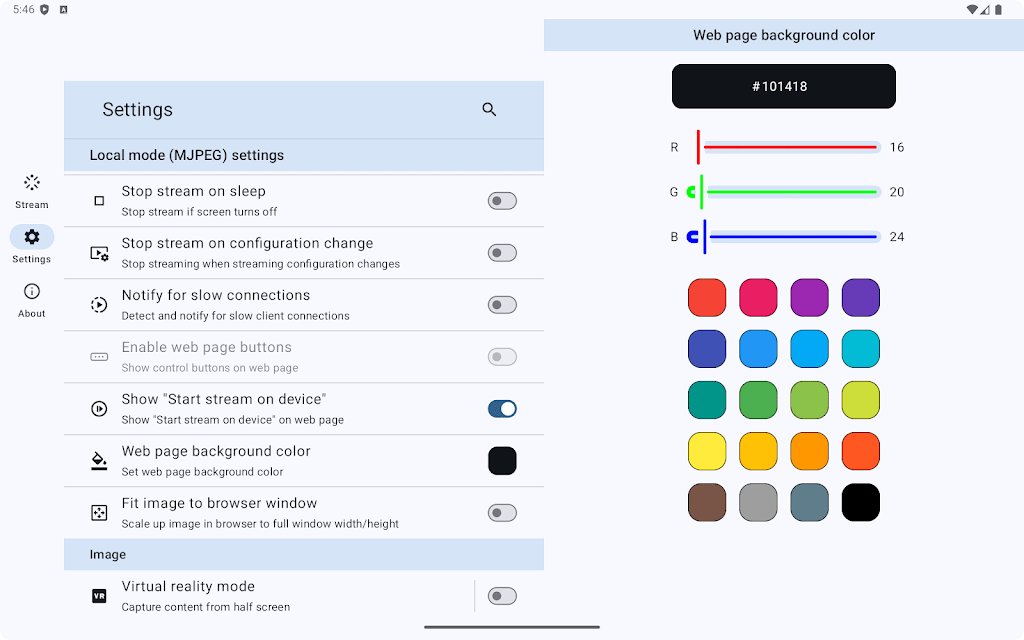This screenshot has height=640, width=1024.
Task: Disable Show "Start stream on device" switch
Action: [502, 409]
